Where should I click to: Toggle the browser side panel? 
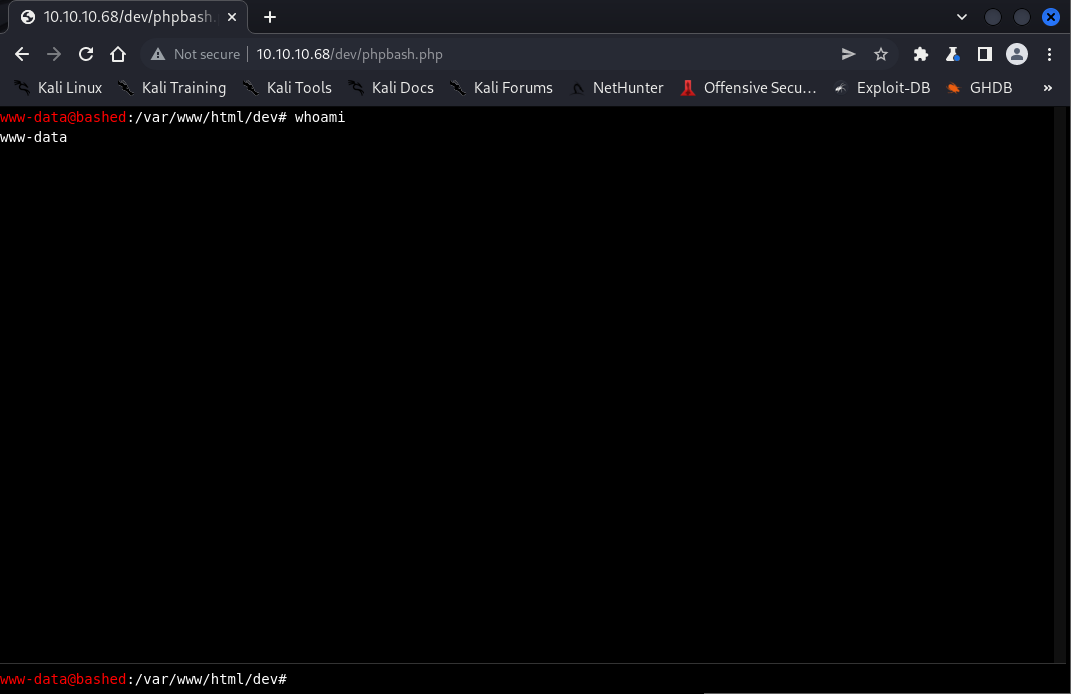coord(985,54)
